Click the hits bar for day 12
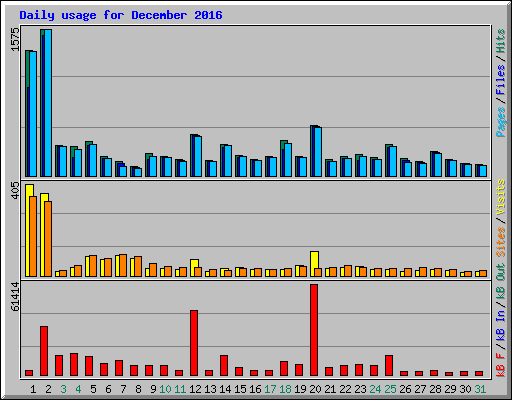The height and width of the screenshot is (400, 512). coord(192,156)
